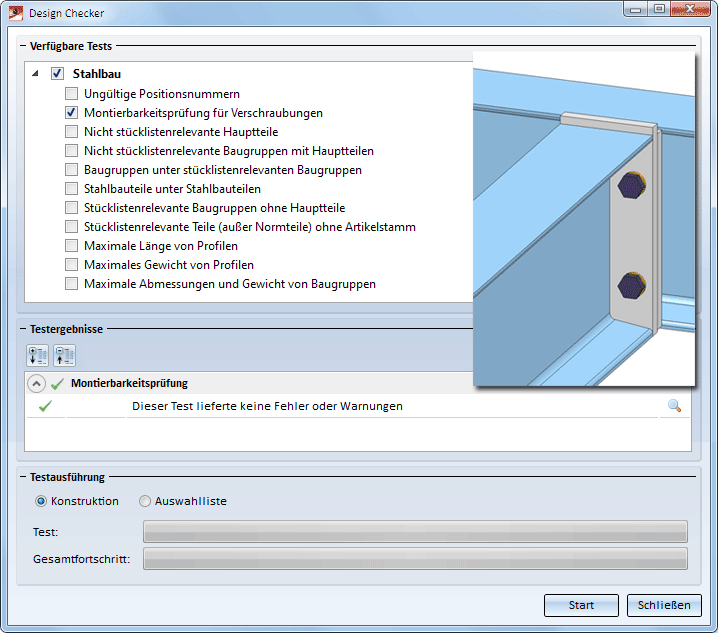The height and width of the screenshot is (633, 718).
Task: Close the Design Checker window
Action: 690,9
